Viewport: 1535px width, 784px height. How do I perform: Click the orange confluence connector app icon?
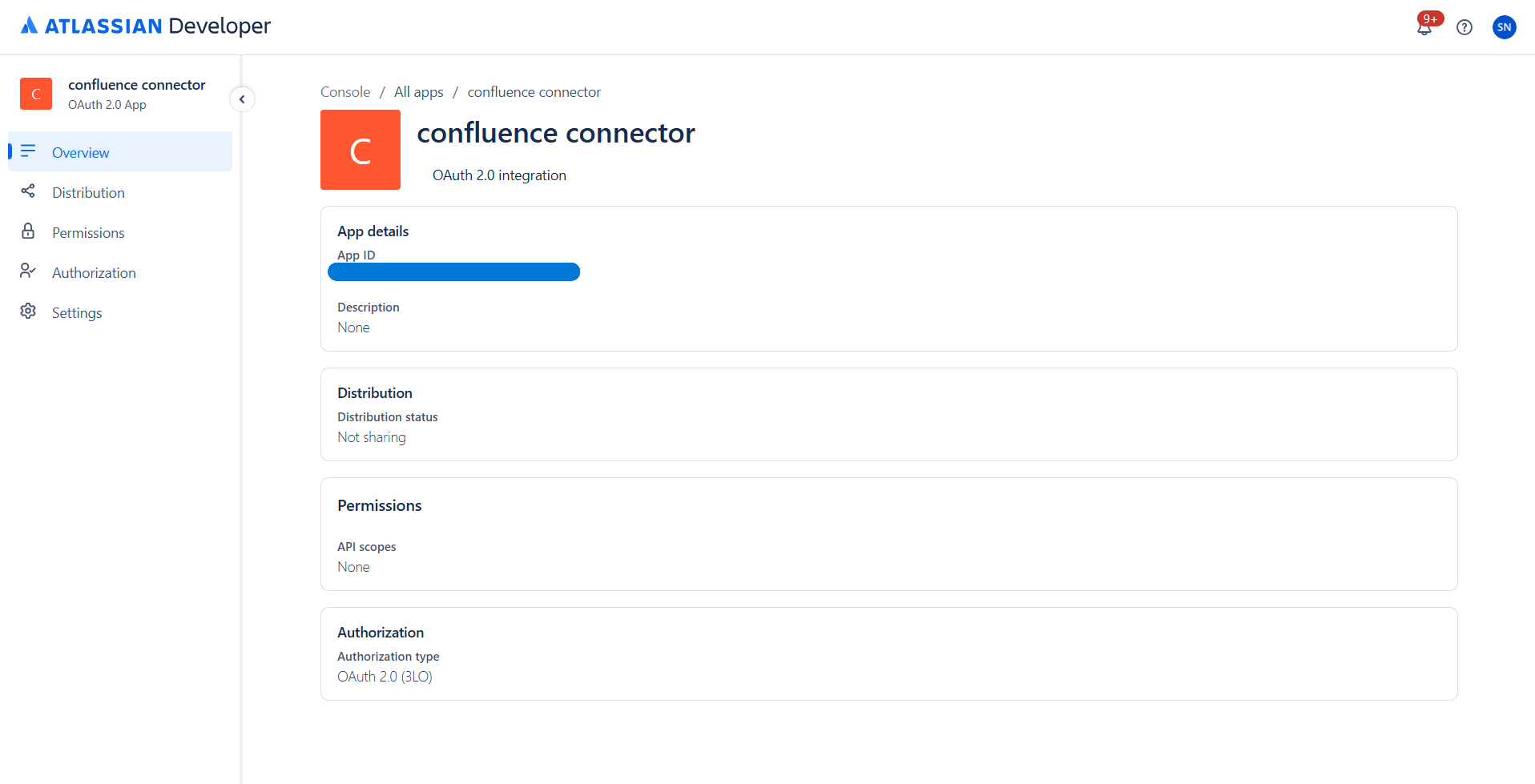36,94
